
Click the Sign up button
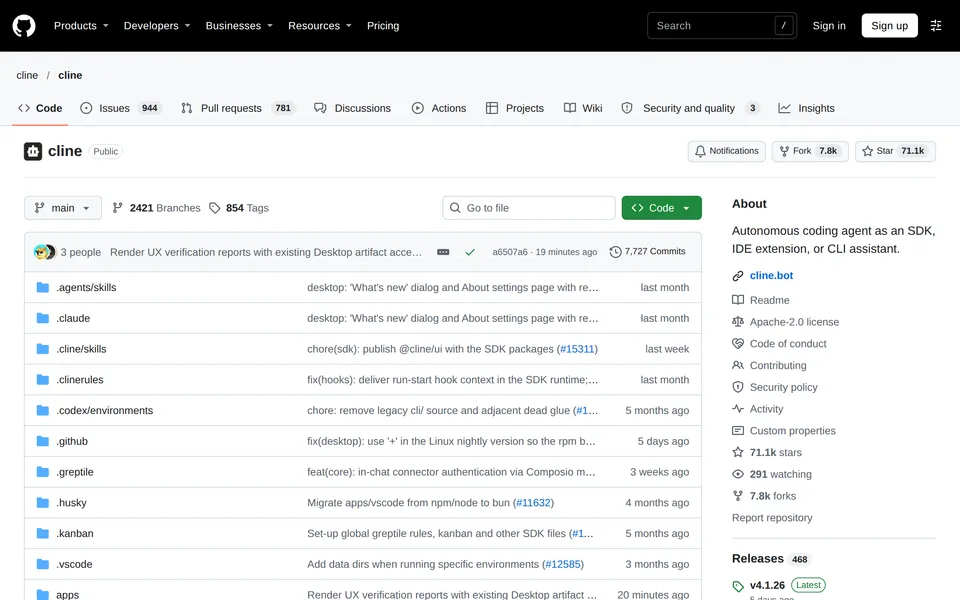[890, 26]
